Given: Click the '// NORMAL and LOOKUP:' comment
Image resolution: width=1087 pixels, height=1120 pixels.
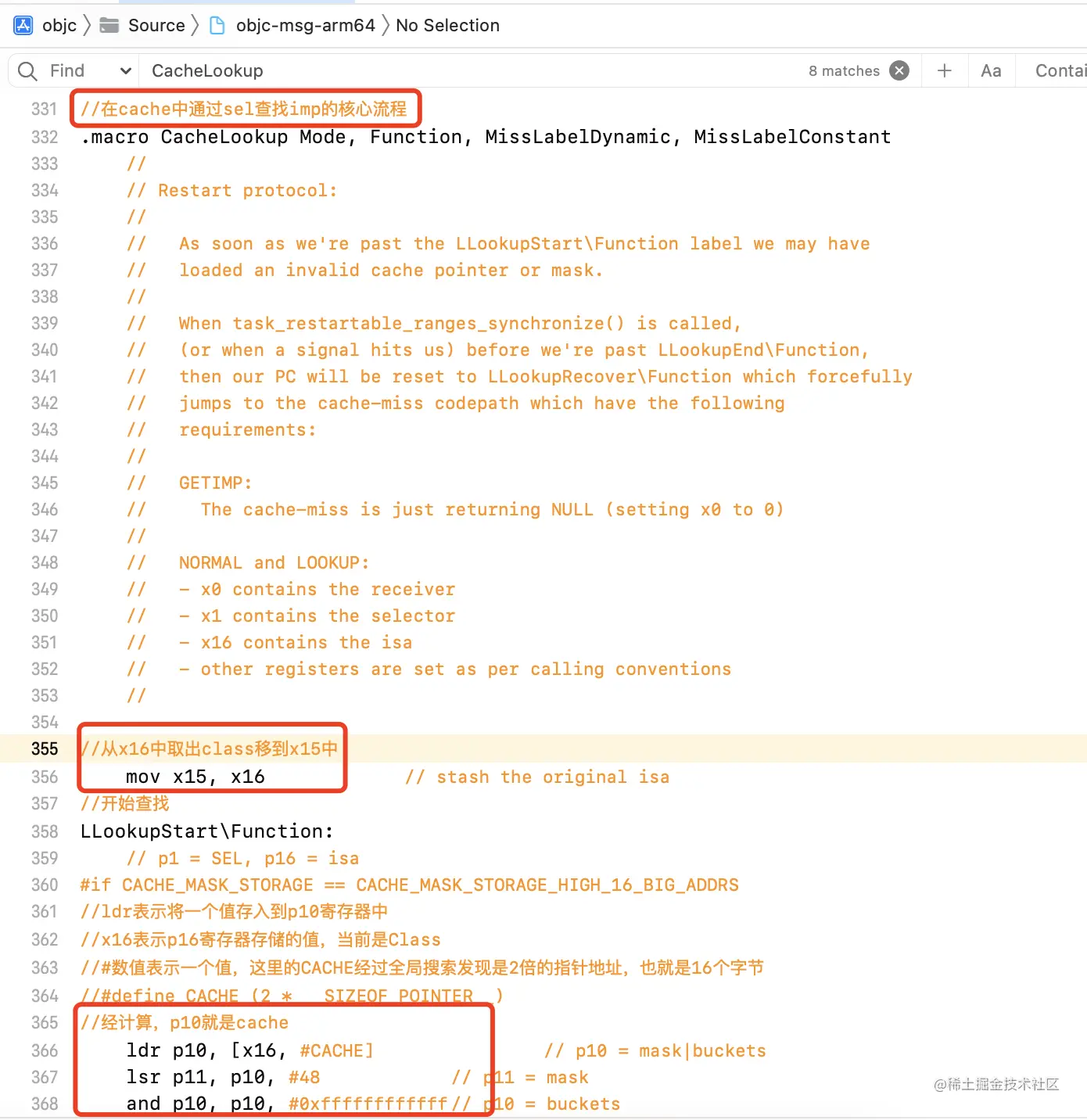Looking at the screenshot, I should (x=248, y=562).
